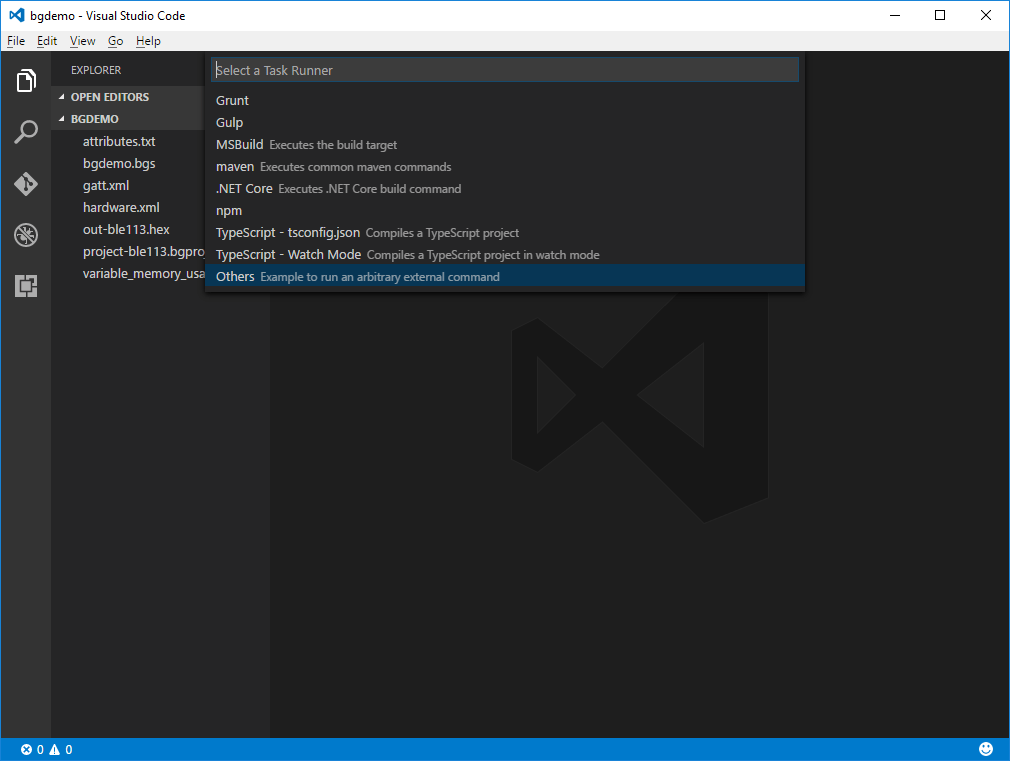
Task: Pick the .NET Core task runner
Action: (x=505, y=189)
